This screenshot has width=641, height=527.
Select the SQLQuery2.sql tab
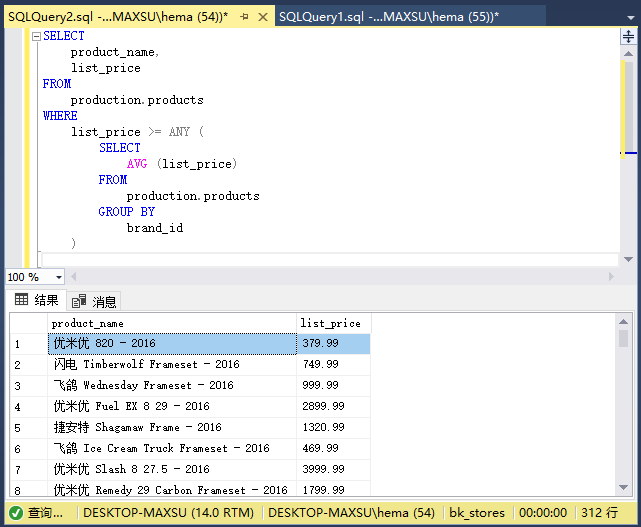point(118,17)
